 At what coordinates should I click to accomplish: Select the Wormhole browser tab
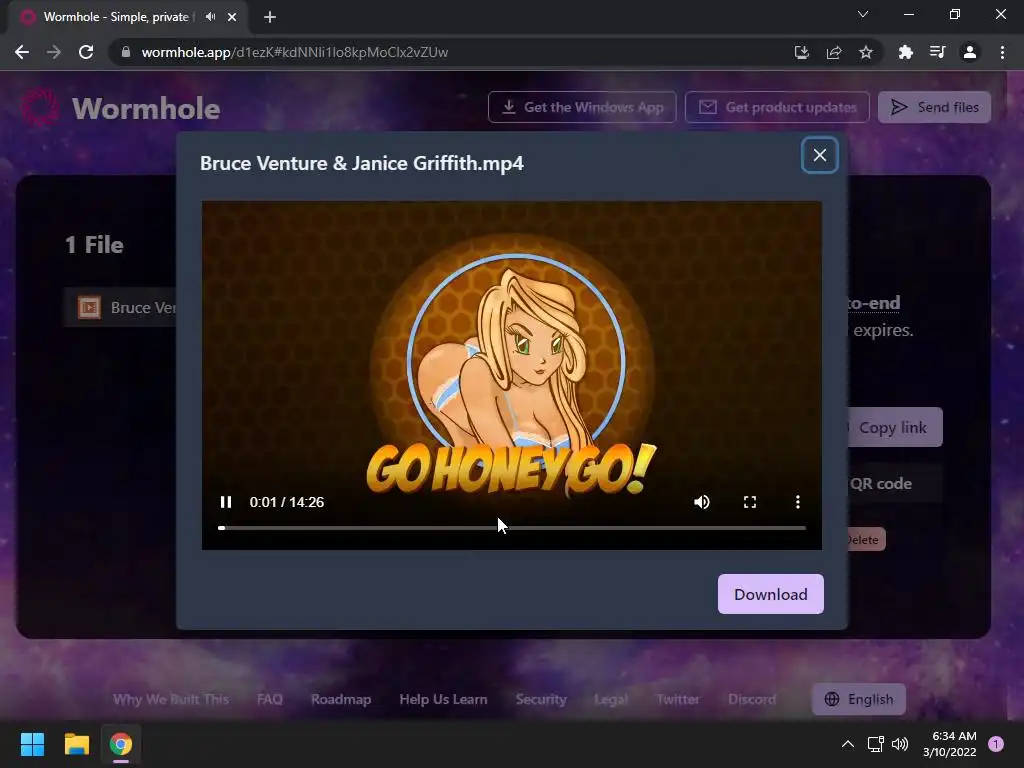127,17
